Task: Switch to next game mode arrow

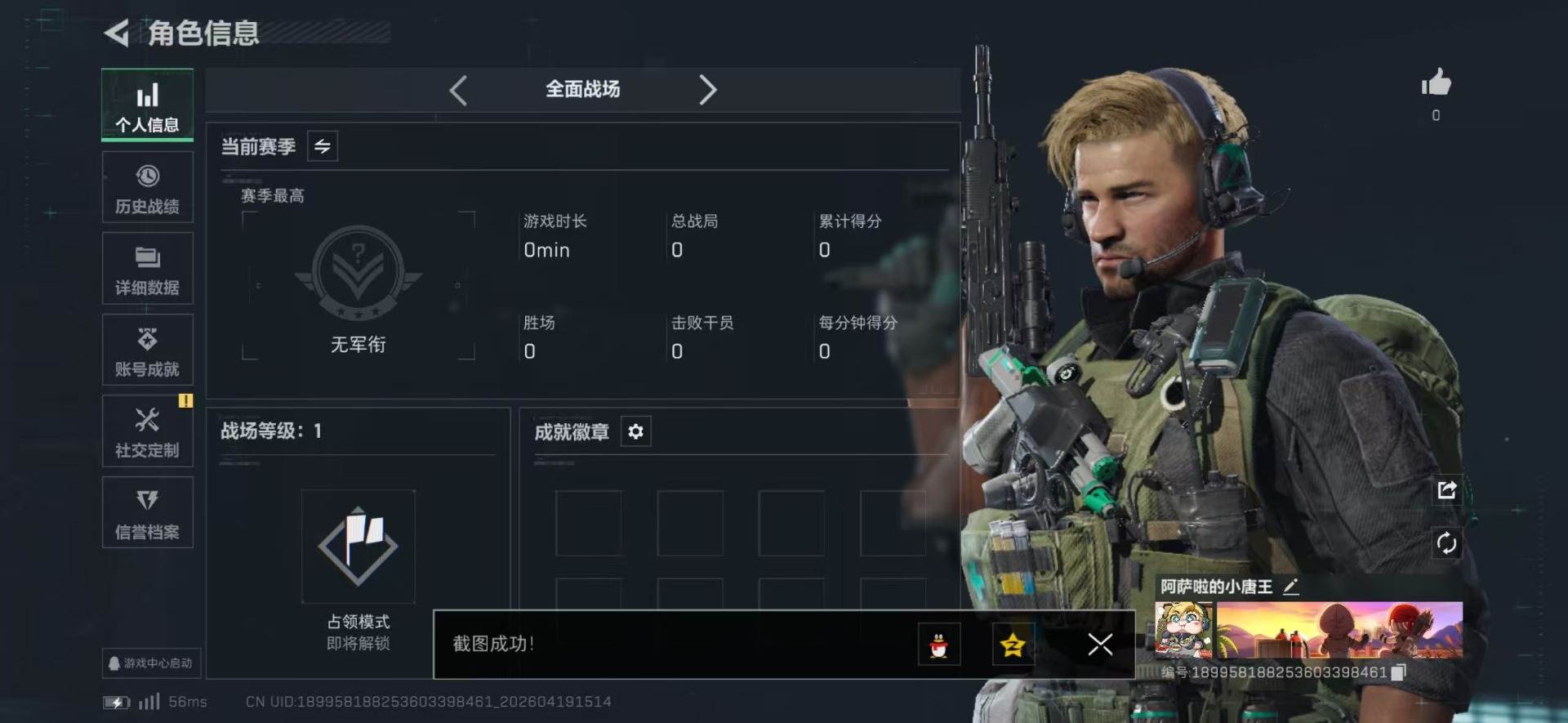Action: [x=707, y=90]
